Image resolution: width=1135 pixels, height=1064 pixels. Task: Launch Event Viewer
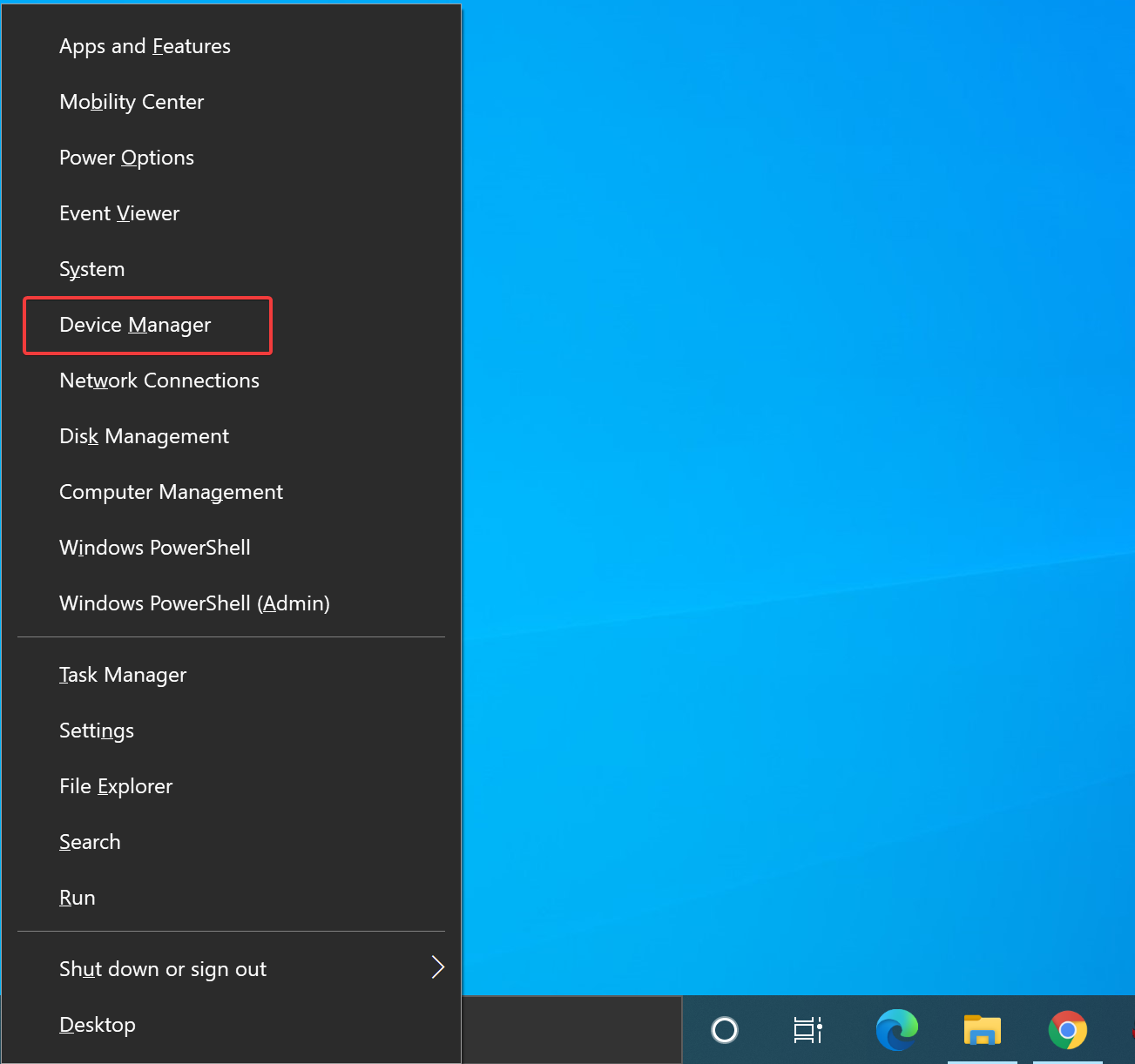(231, 213)
